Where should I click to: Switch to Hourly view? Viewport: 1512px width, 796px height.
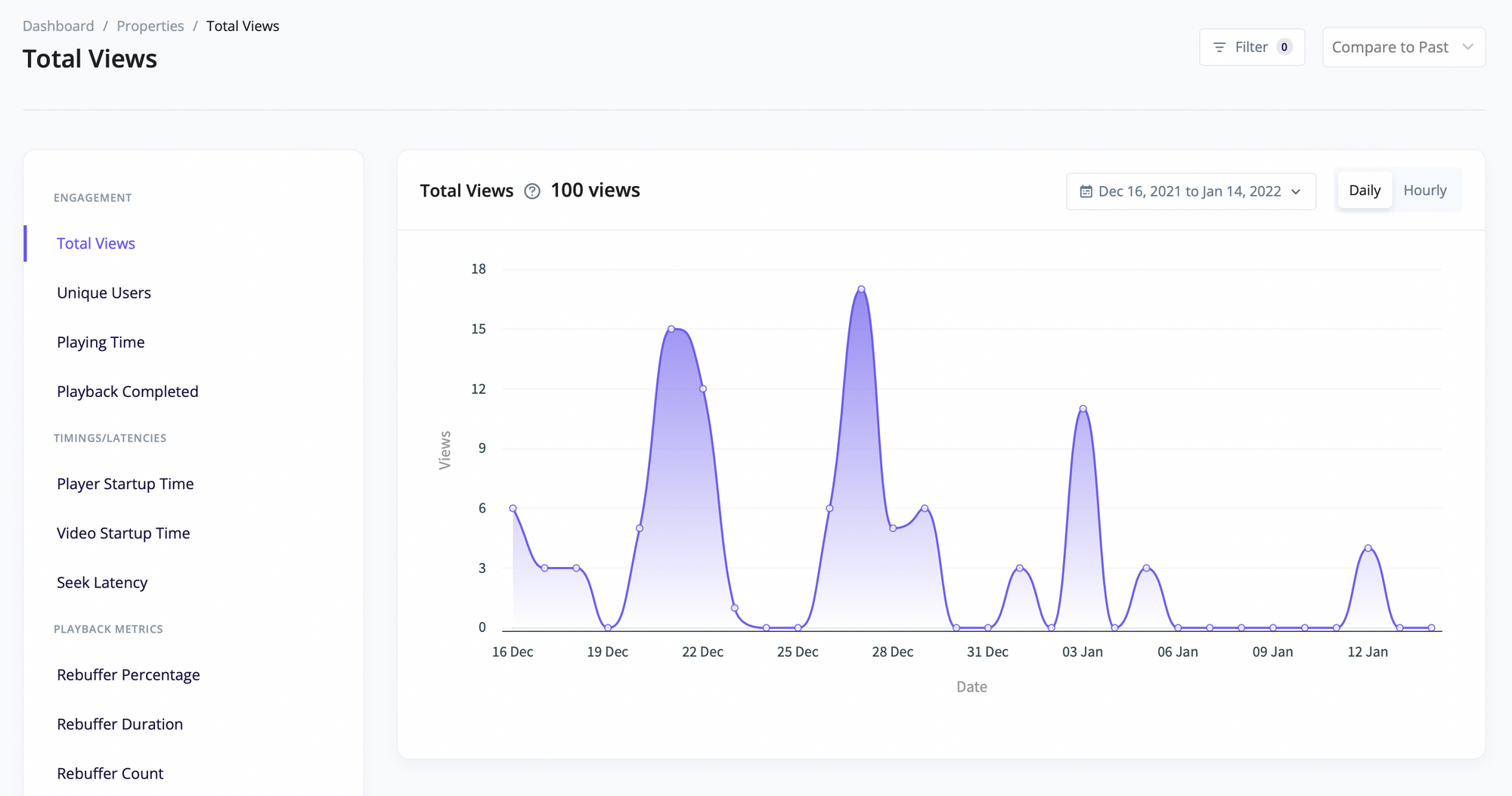[x=1425, y=190]
